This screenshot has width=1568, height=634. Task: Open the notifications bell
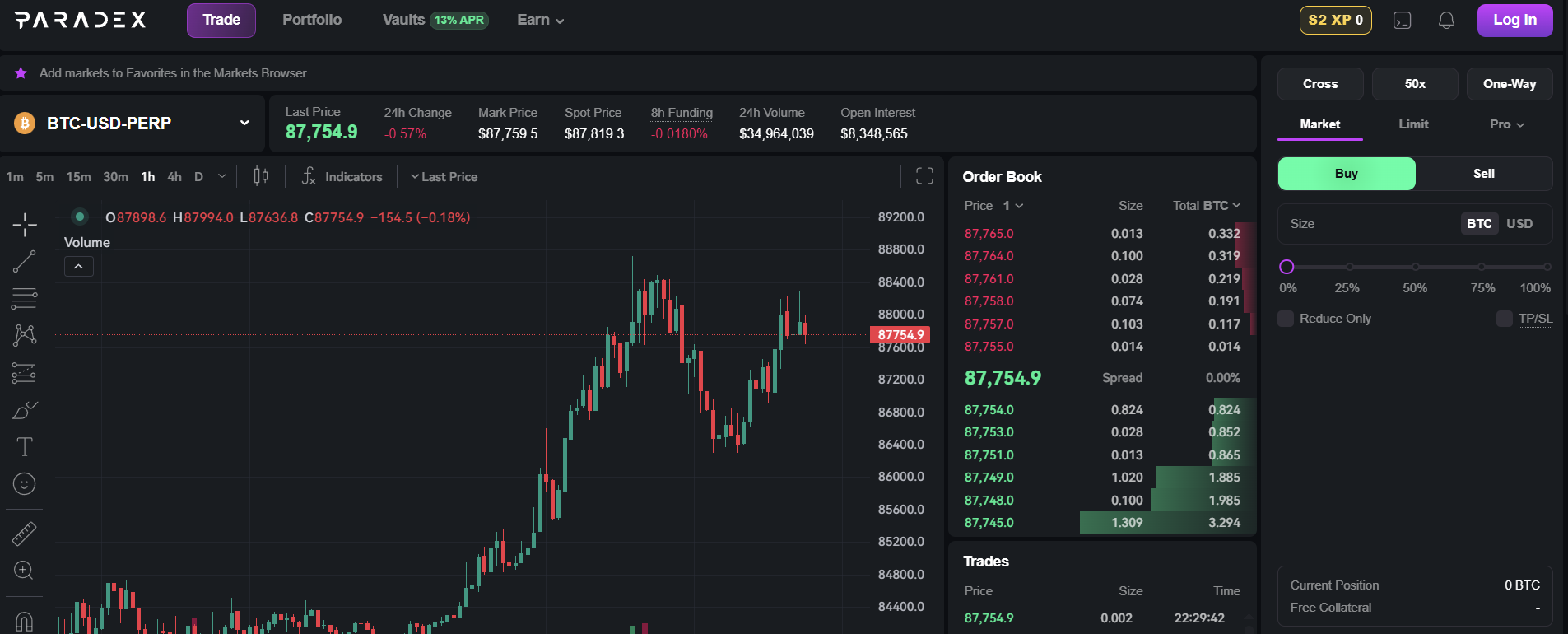pos(1446,21)
